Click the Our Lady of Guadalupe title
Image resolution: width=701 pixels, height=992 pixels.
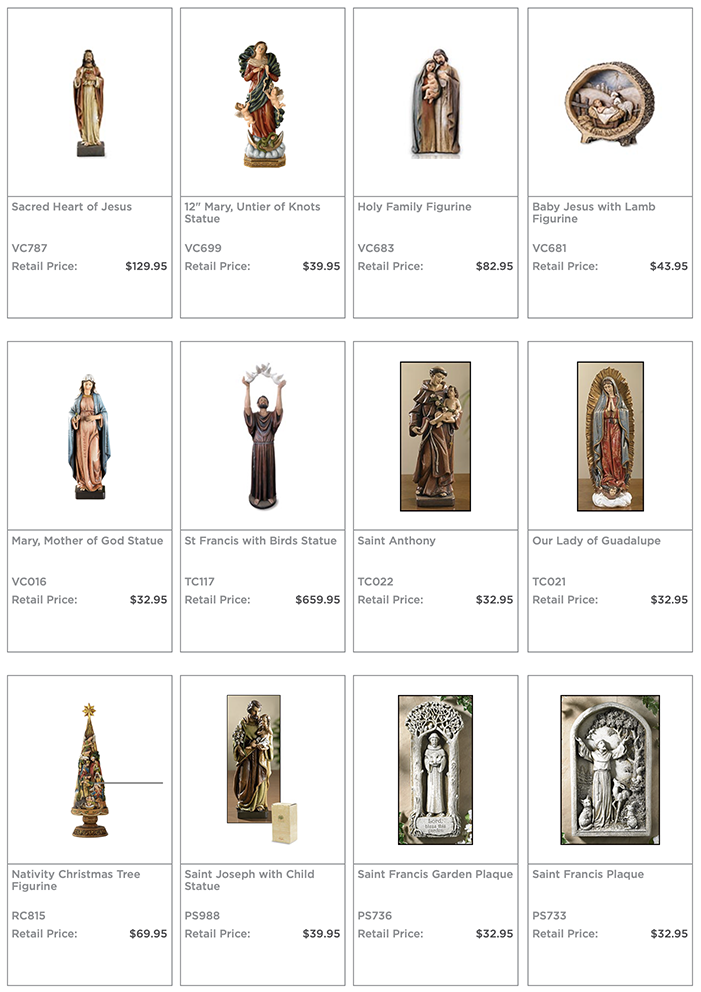[x=596, y=541]
